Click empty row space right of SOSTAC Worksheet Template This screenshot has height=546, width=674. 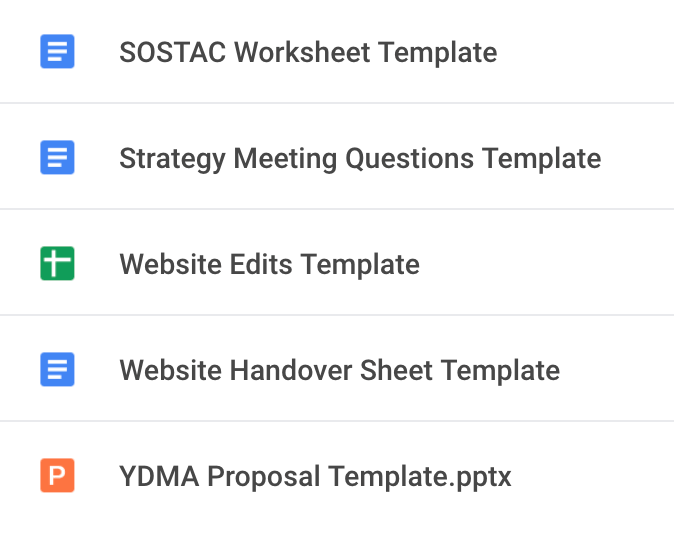click(x=585, y=52)
